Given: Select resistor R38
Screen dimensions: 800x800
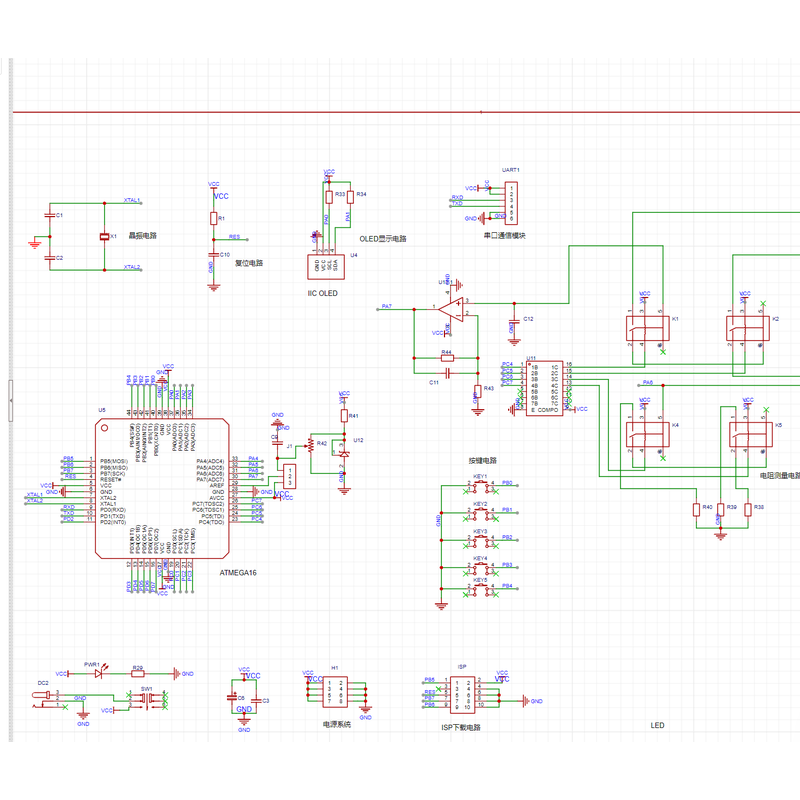Looking at the screenshot, I should [x=748, y=510].
